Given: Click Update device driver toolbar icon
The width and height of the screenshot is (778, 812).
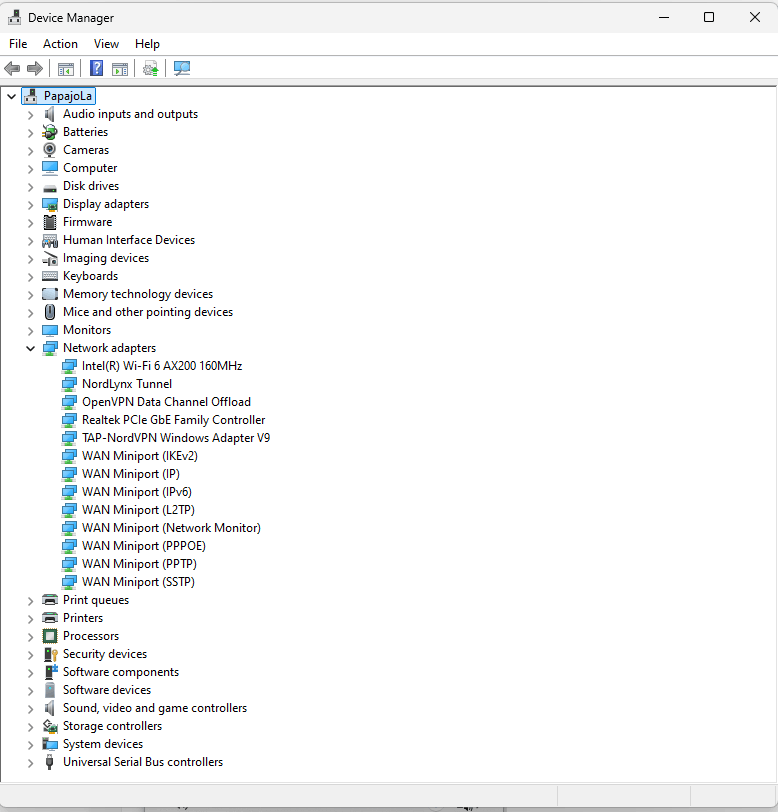Looking at the screenshot, I should (151, 68).
